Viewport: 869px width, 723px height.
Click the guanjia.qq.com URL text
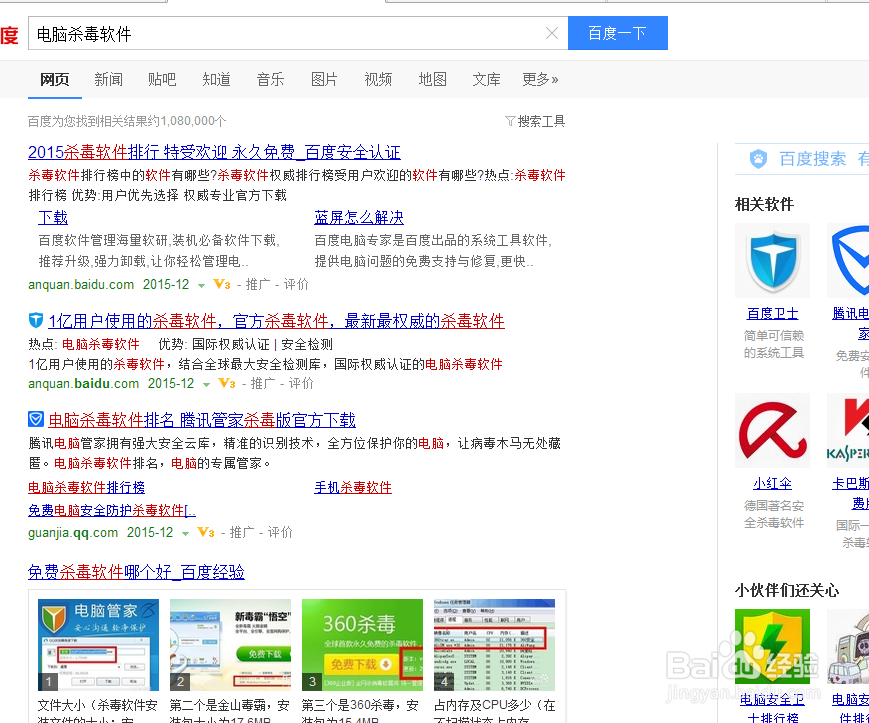(x=73, y=533)
